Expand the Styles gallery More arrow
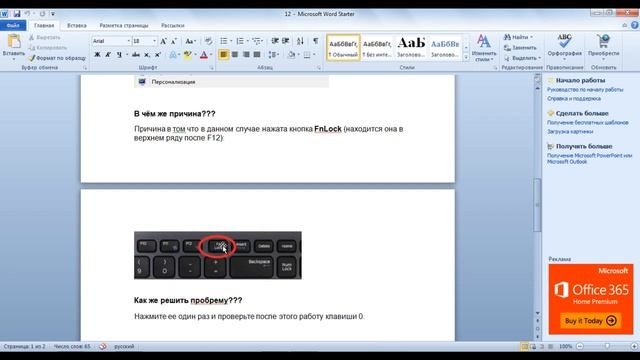Viewport: 640px width, 360px height. coord(466,58)
